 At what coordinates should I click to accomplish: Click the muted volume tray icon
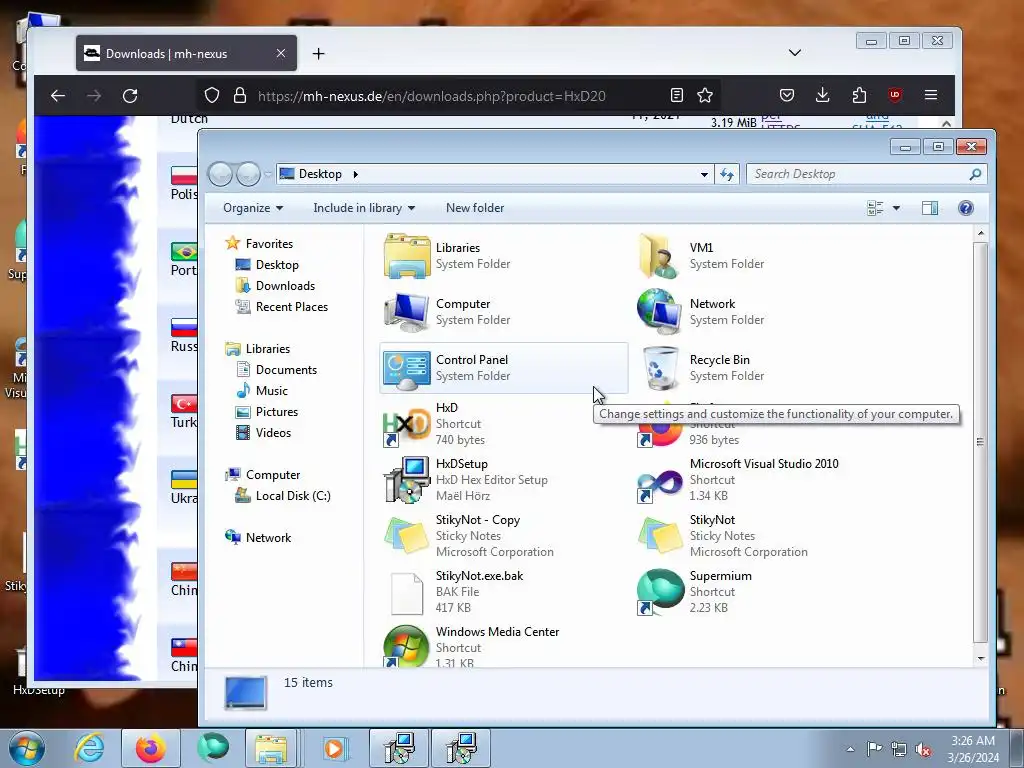point(923,749)
